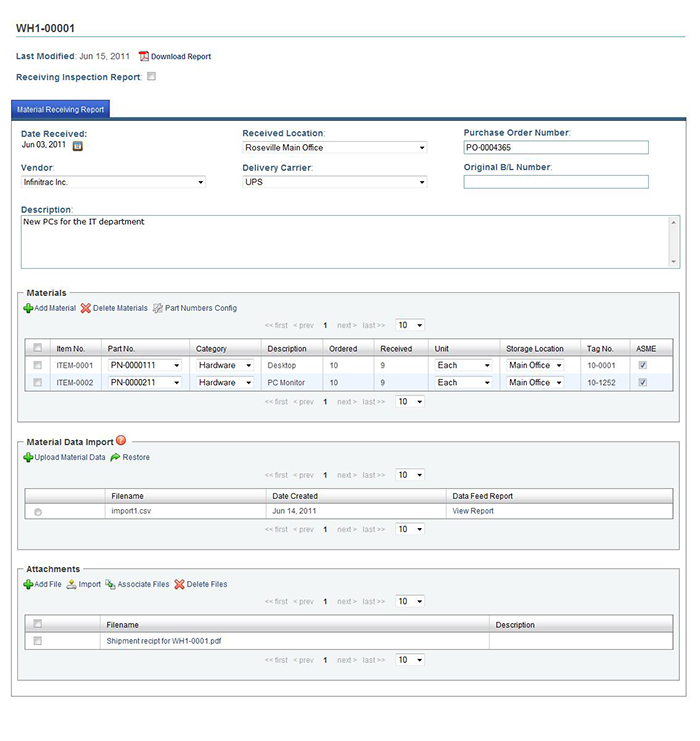Click the Part Numbers Config link text

click(x=201, y=308)
